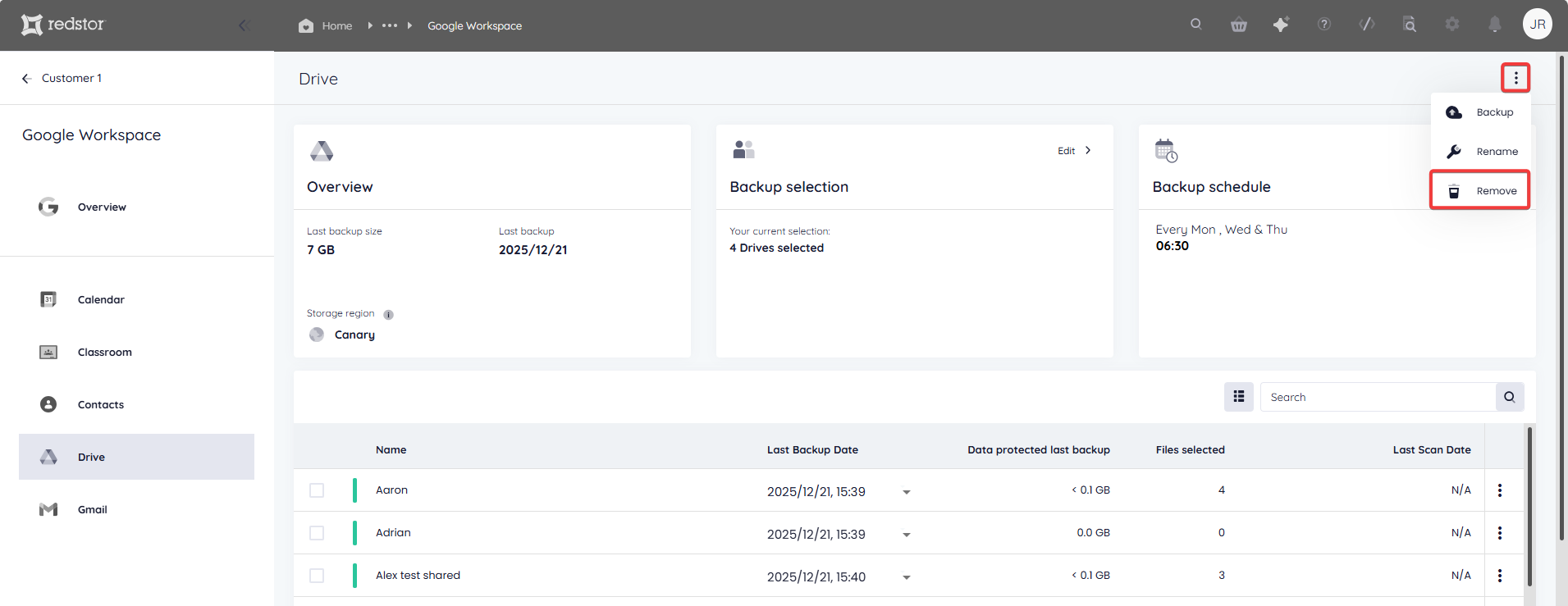Sort by Last Scan Date column header
1568x606 pixels.
pyautogui.click(x=1432, y=449)
